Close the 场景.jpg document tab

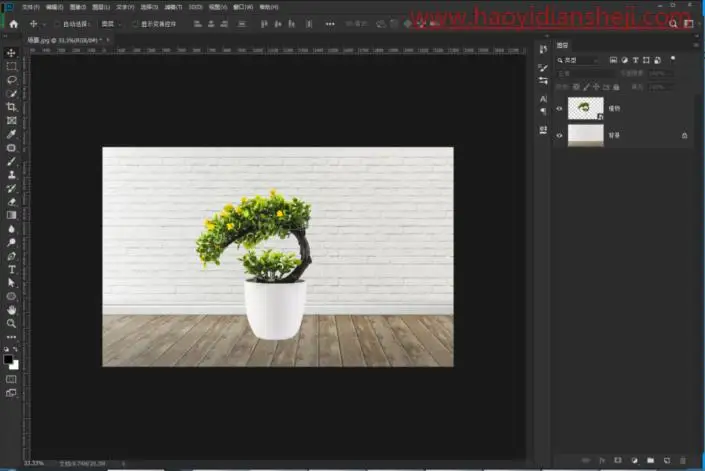(x=108, y=40)
